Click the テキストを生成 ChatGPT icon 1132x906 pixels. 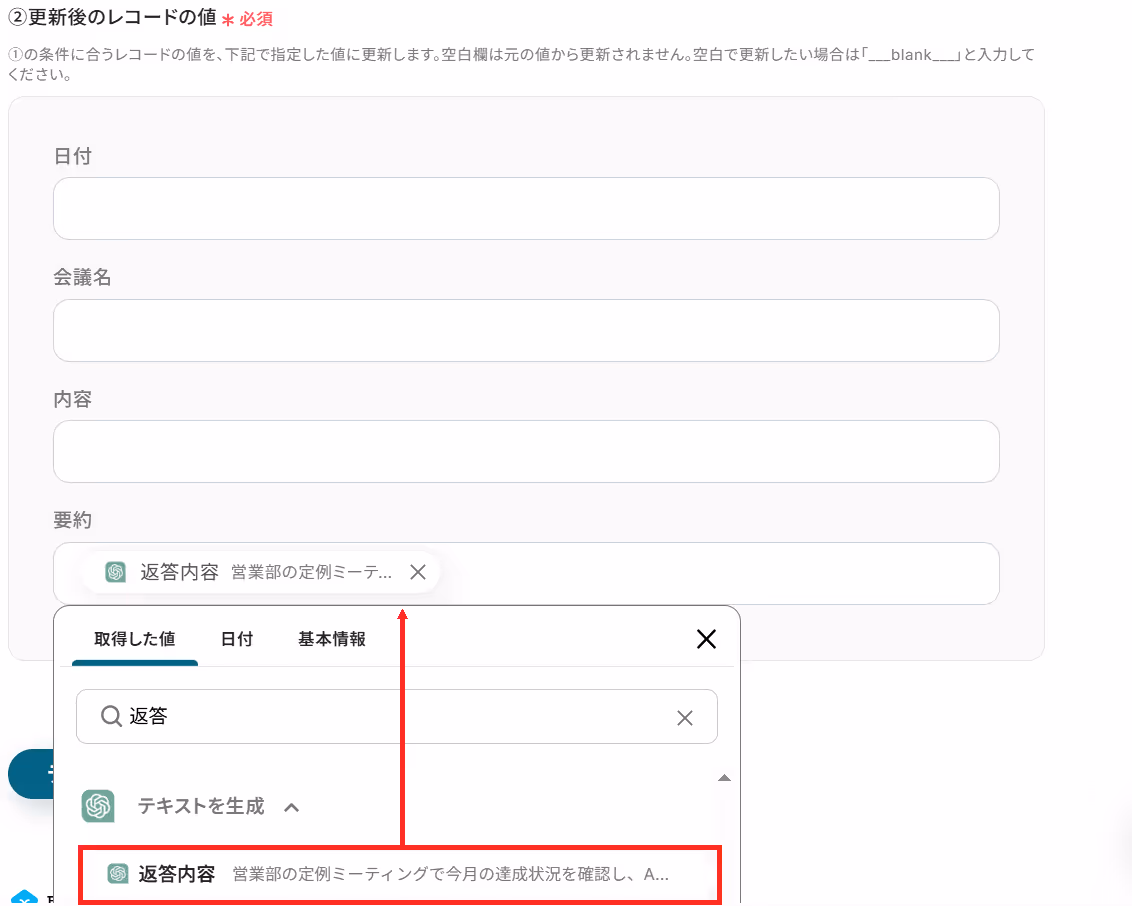click(98, 806)
